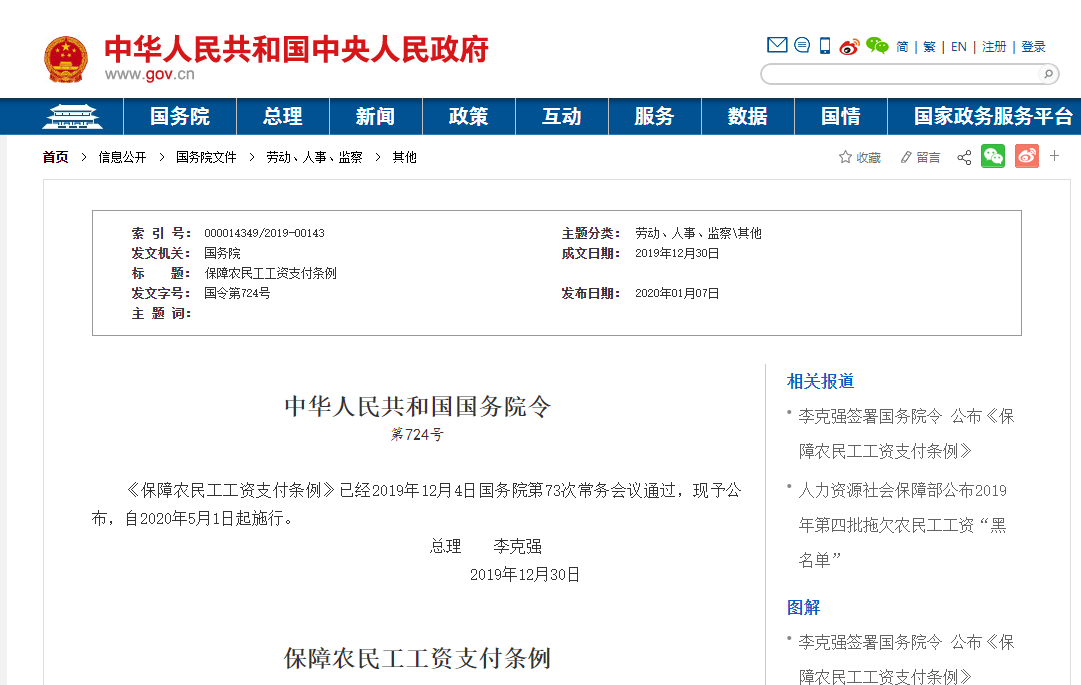Click the mobile phone icon in header
This screenshot has height=685, width=1081.
tap(825, 45)
